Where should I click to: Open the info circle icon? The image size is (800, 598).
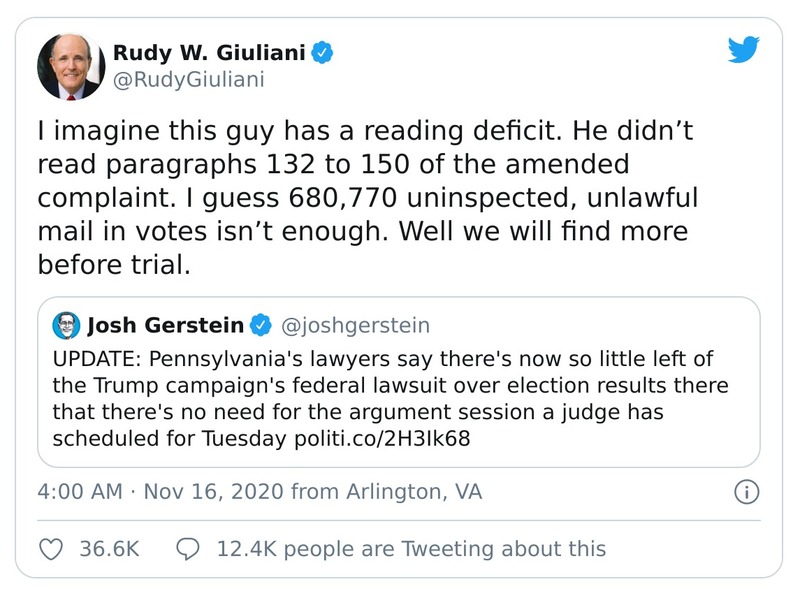(x=746, y=492)
